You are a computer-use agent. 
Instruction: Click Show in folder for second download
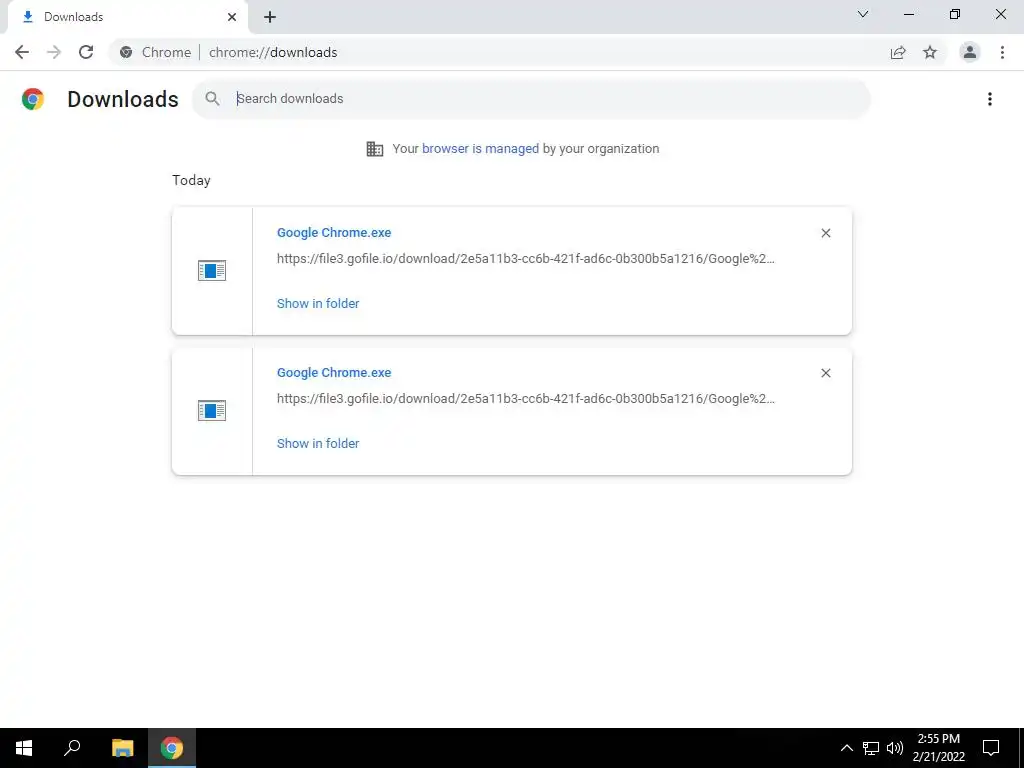tap(318, 443)
